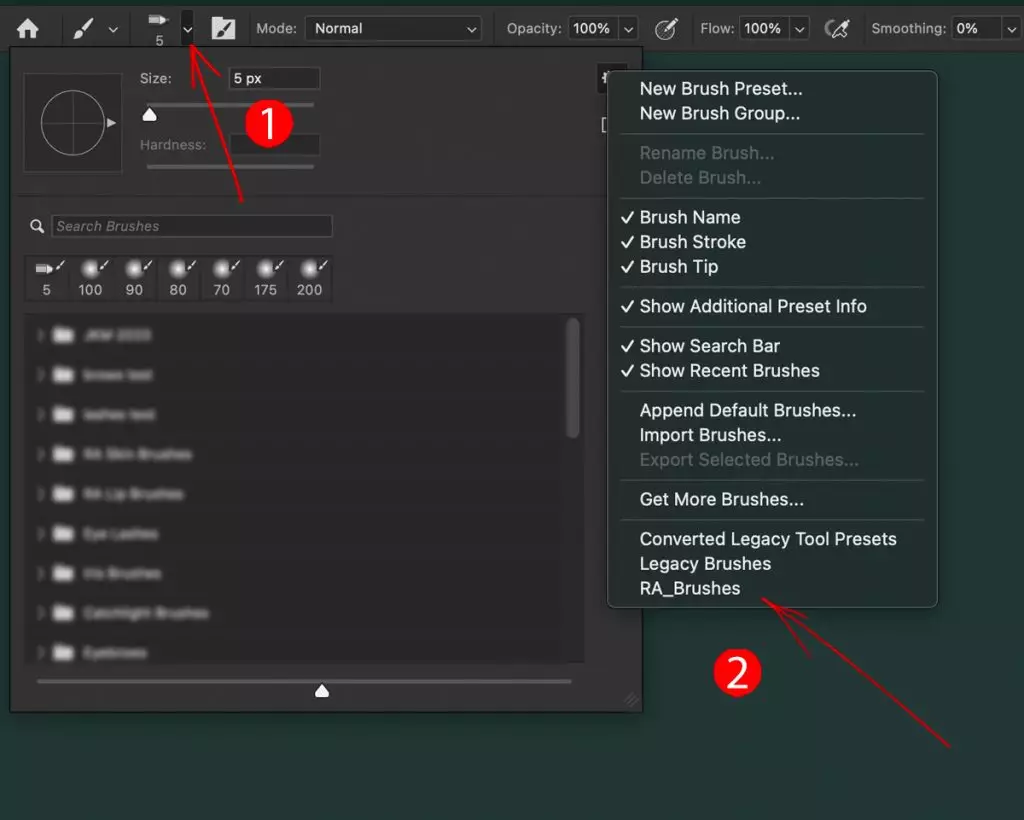Screen dimensions: 1024x820
Task: Load the Legacy Brushes set
Action: click(x=705, y=564)
